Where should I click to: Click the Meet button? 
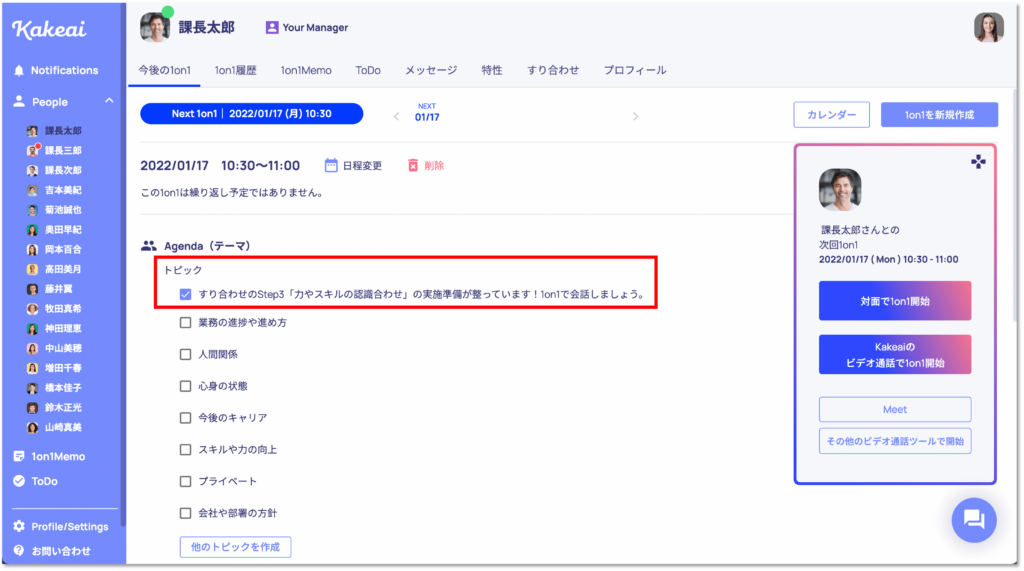[895, 410]
